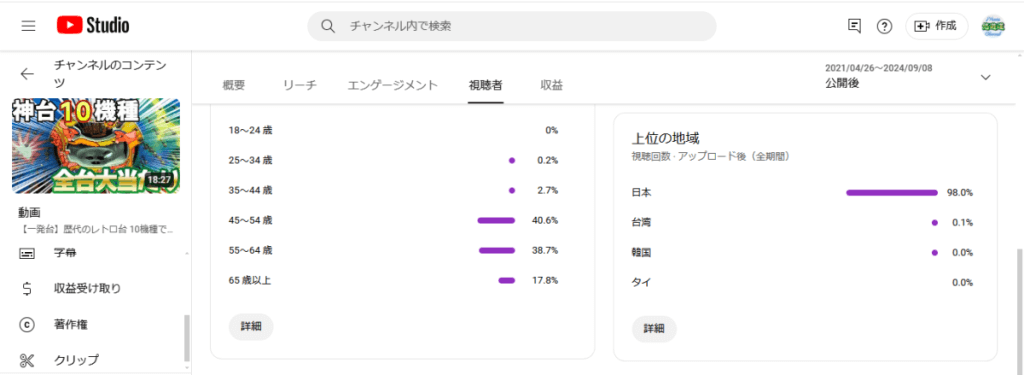Expand the date range dropdown chevron
1024x375 pixels.
pos(985,77)
